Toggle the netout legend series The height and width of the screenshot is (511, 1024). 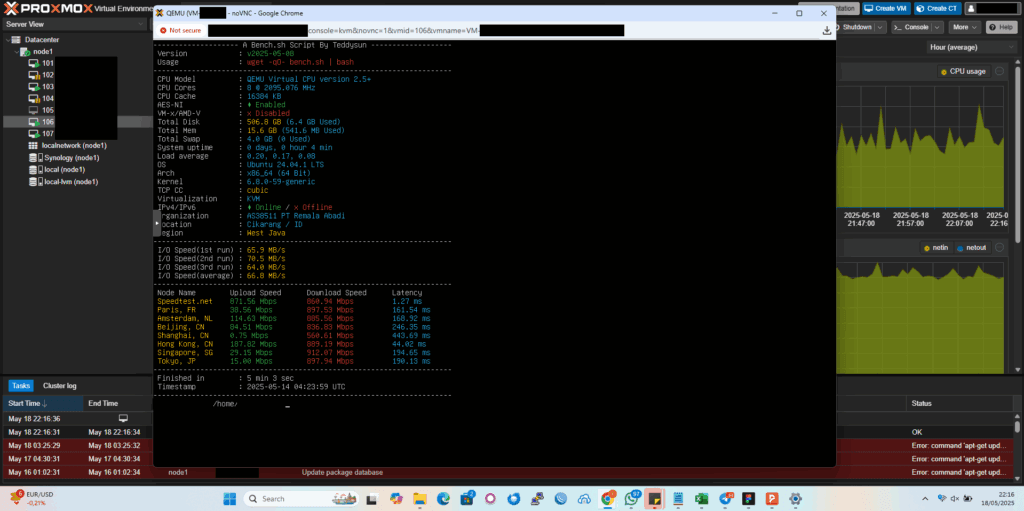pyautogui.click(x=971, y=248)
